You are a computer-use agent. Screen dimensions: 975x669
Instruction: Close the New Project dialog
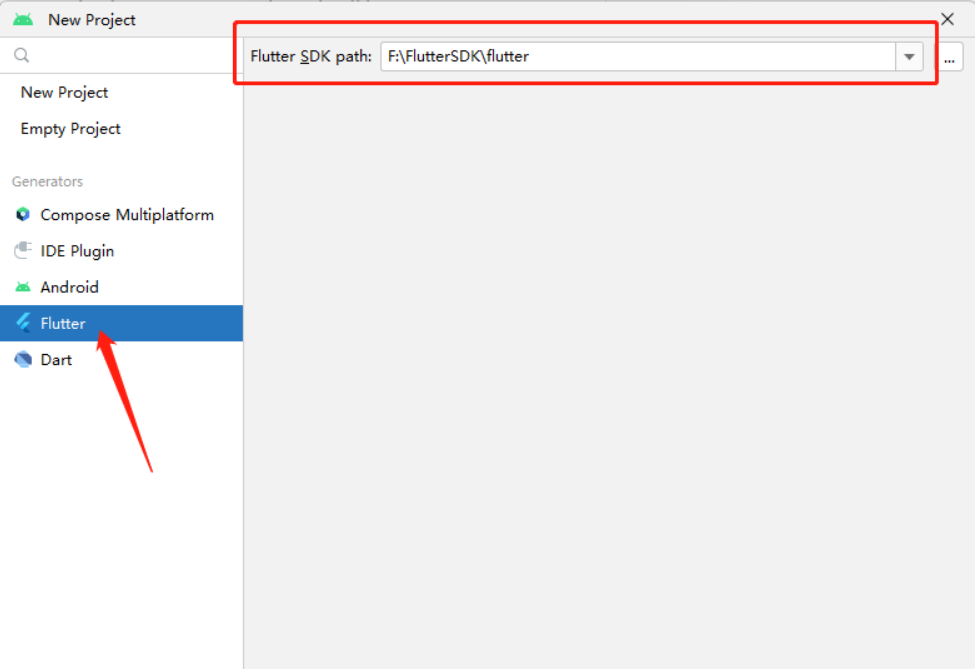[x=947, y=19]
